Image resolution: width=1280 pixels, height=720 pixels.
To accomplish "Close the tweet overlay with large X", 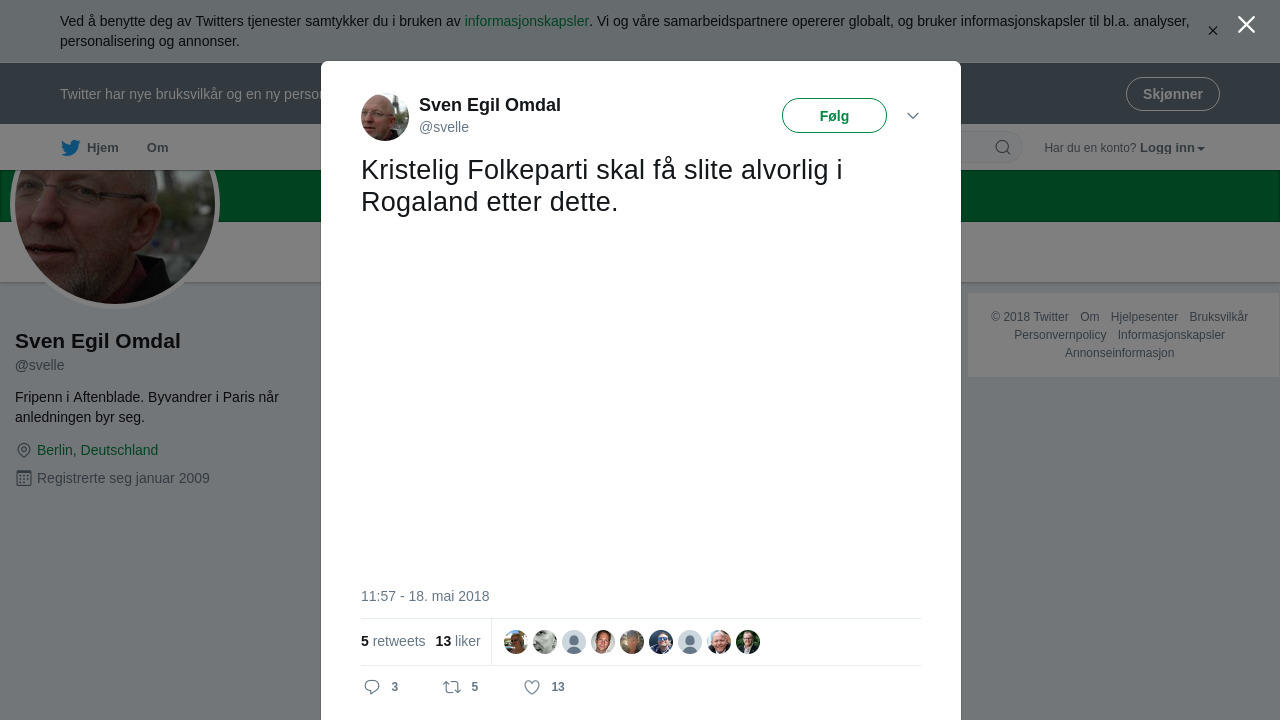I will pyautogui.click(x=1246, y=25).
